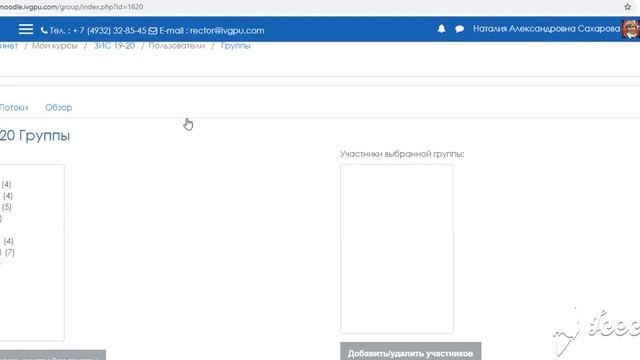The height and width of the screenshot is (360, 640).
Task: Open user menu Наталия Александровна Сахарова
Action: pos(547,29)
